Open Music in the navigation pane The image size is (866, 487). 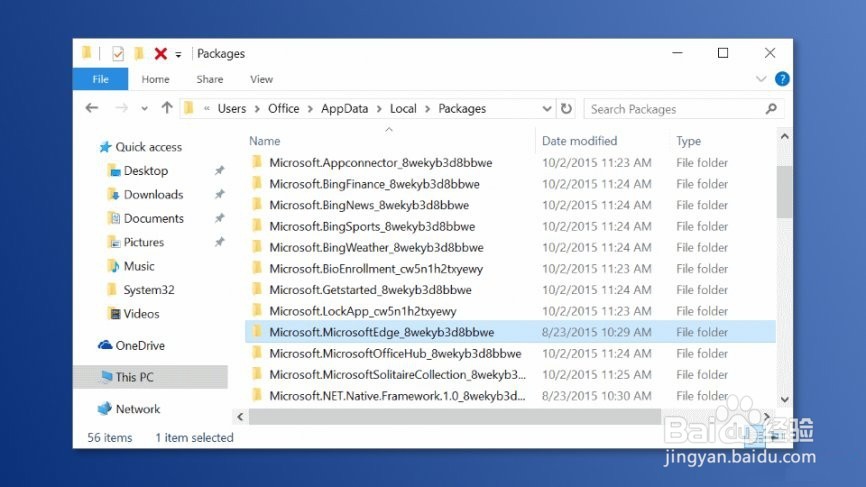point(139,266)
